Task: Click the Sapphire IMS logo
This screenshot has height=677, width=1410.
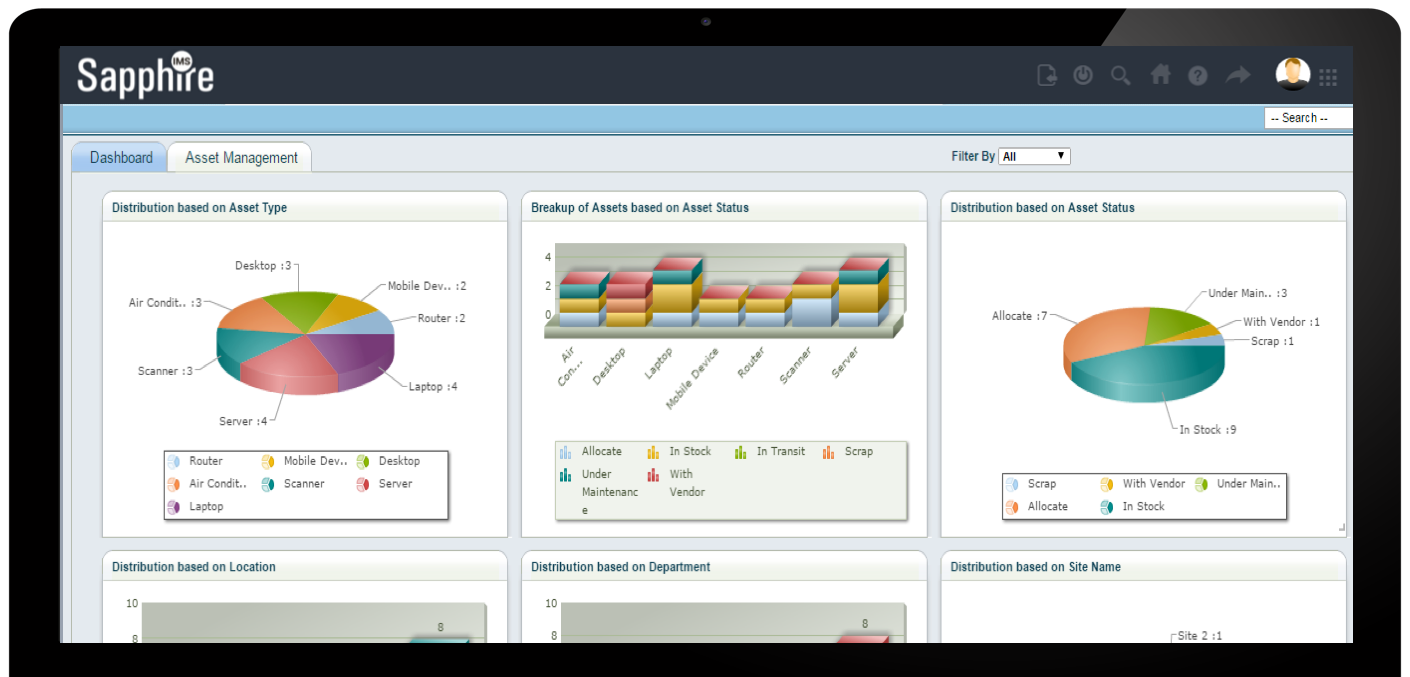Action: coord(146,75)
